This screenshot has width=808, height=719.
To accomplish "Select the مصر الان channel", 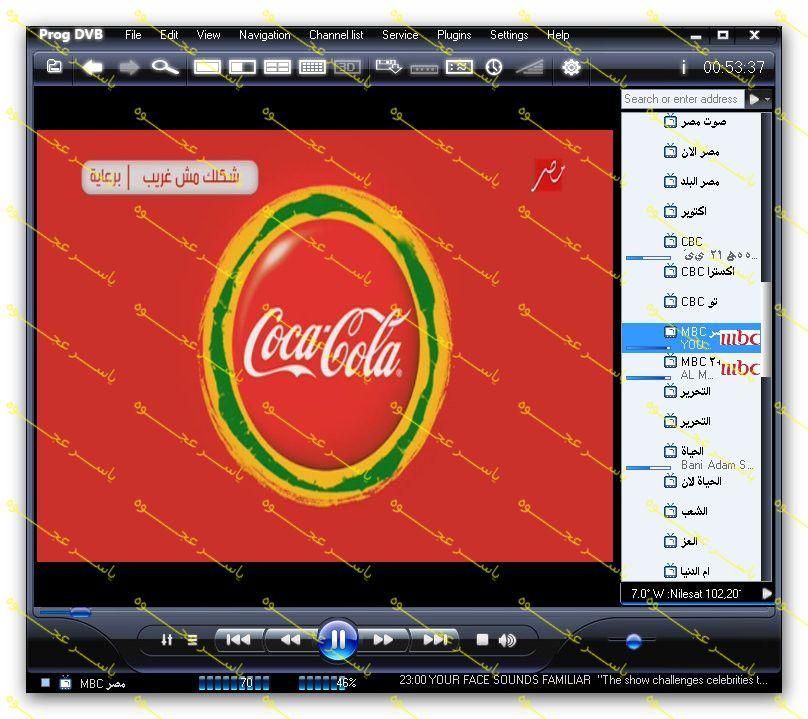I will click(691, 152).
